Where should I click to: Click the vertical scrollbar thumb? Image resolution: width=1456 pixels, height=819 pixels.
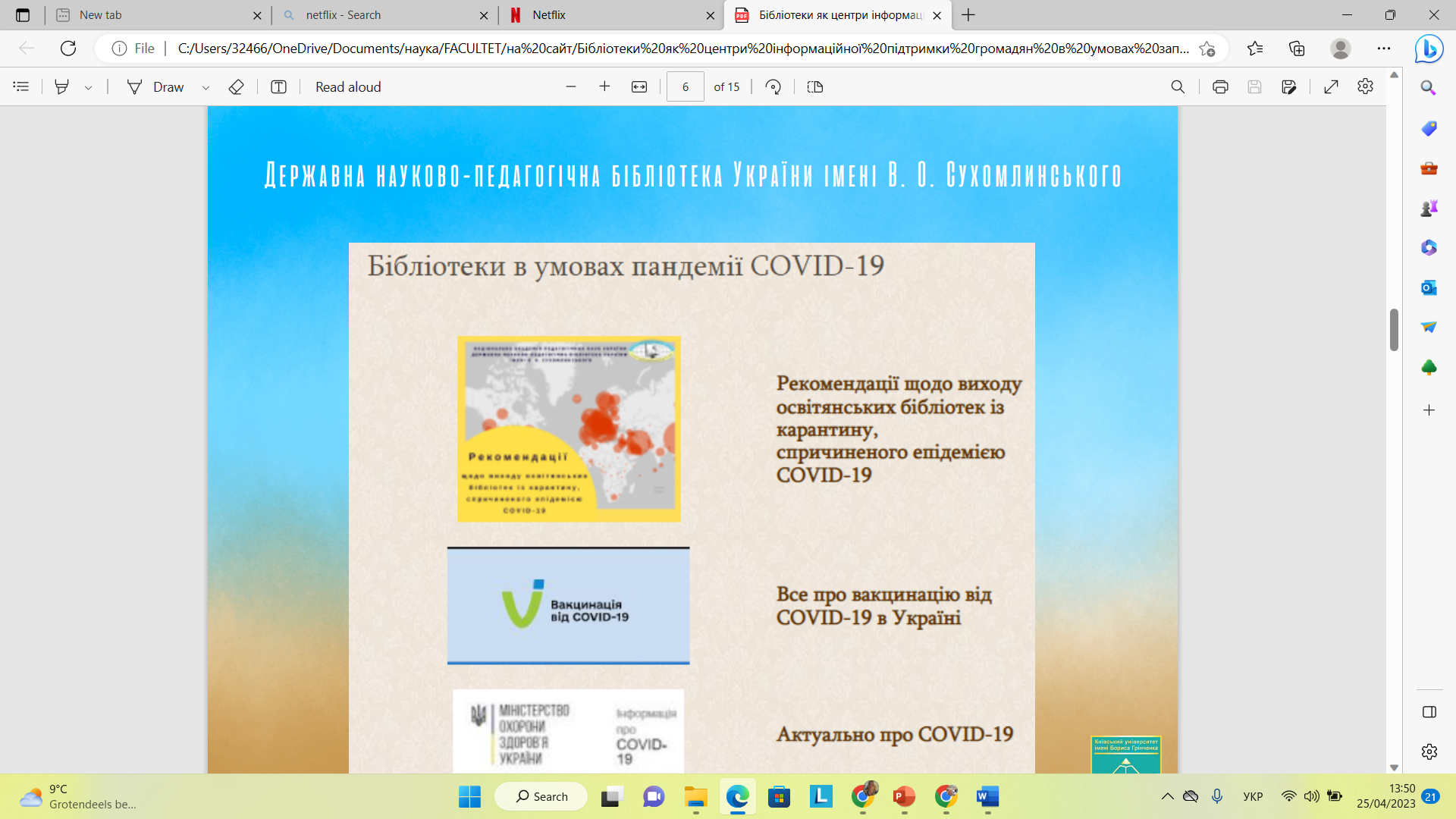1394,330
